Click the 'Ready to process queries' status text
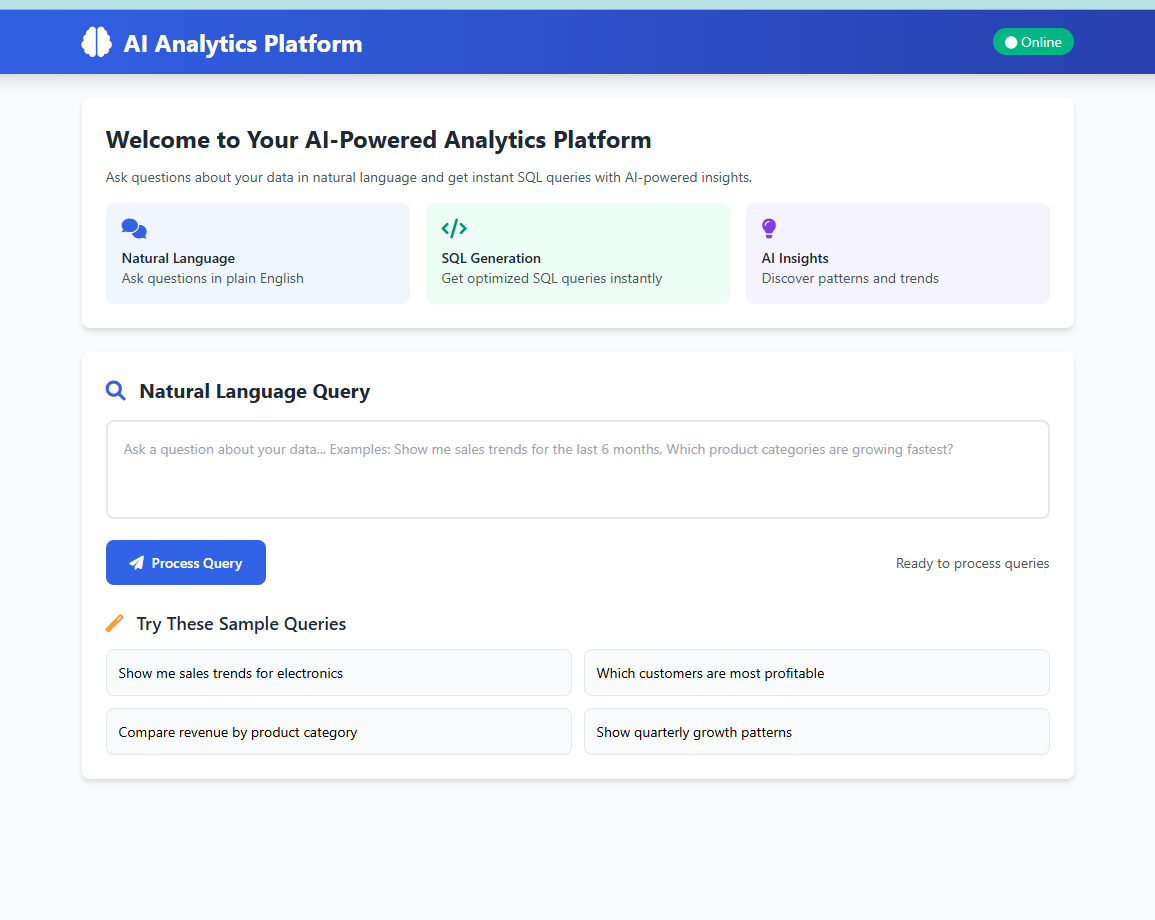This screenshot has height=920, width=1155. pyautogui.click(x=972, y=563)
